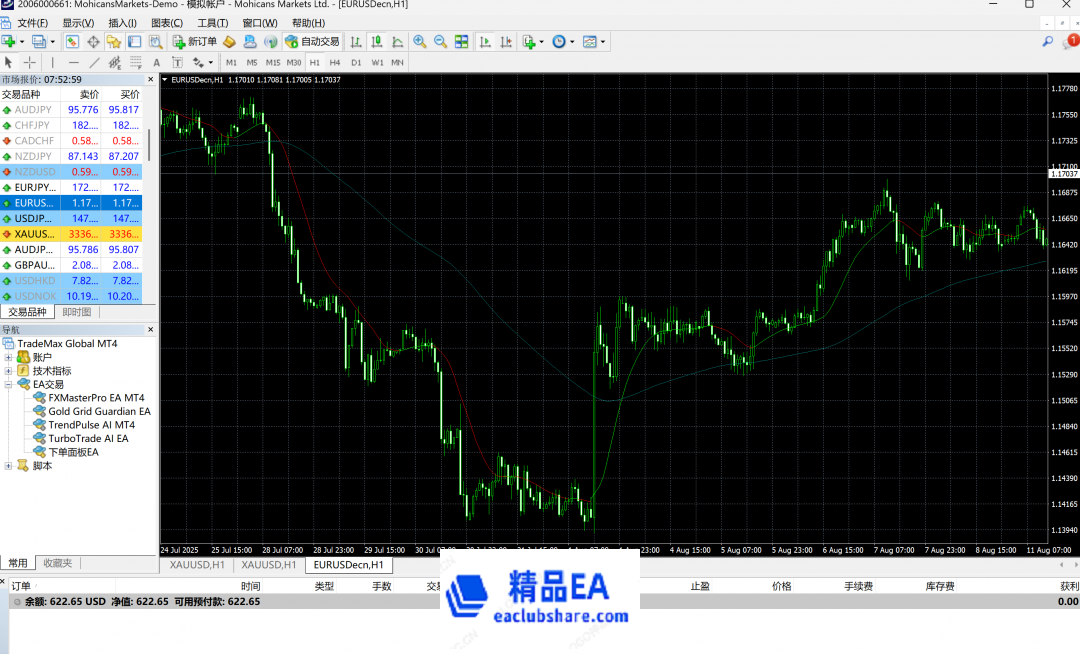The height and width of the screenshot is (654, 1080).
Task: Switch chart to line chart icon
Action: pyautogui.click(x=397, y=41)
